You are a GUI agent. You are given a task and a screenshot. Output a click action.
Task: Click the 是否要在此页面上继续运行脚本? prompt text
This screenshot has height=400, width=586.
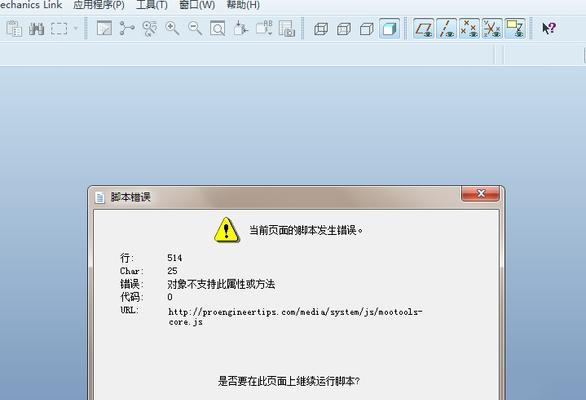click(289, 381)
